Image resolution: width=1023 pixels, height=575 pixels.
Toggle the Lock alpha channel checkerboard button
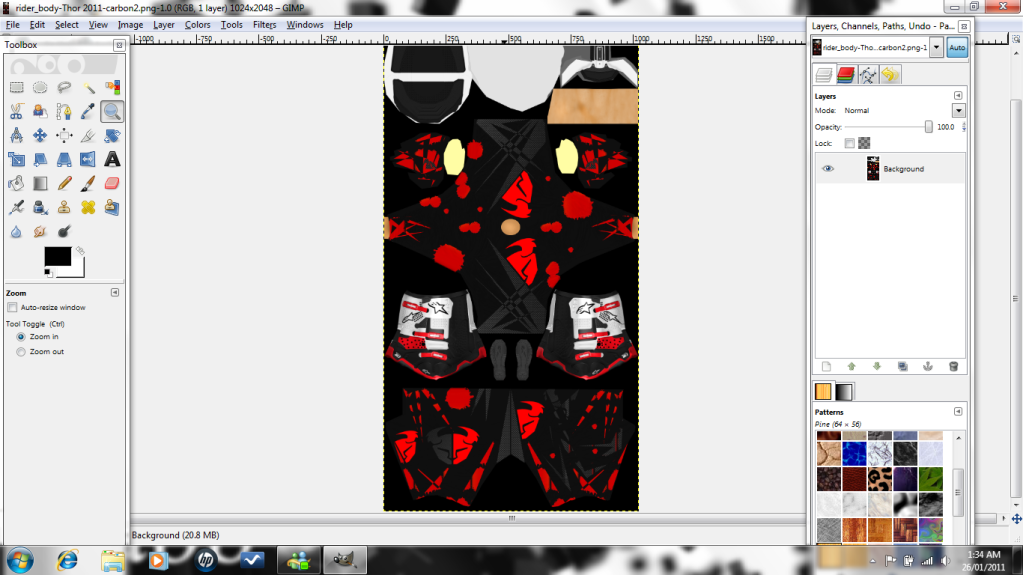tap(864, 143)
